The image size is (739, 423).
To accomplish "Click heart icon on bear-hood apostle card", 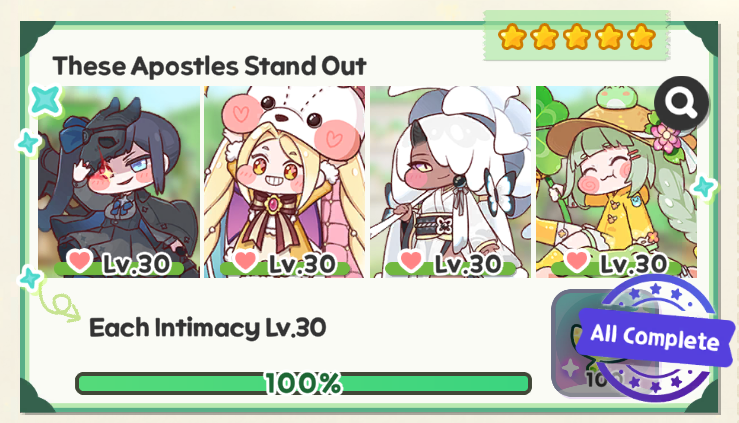I will (245, 260).
